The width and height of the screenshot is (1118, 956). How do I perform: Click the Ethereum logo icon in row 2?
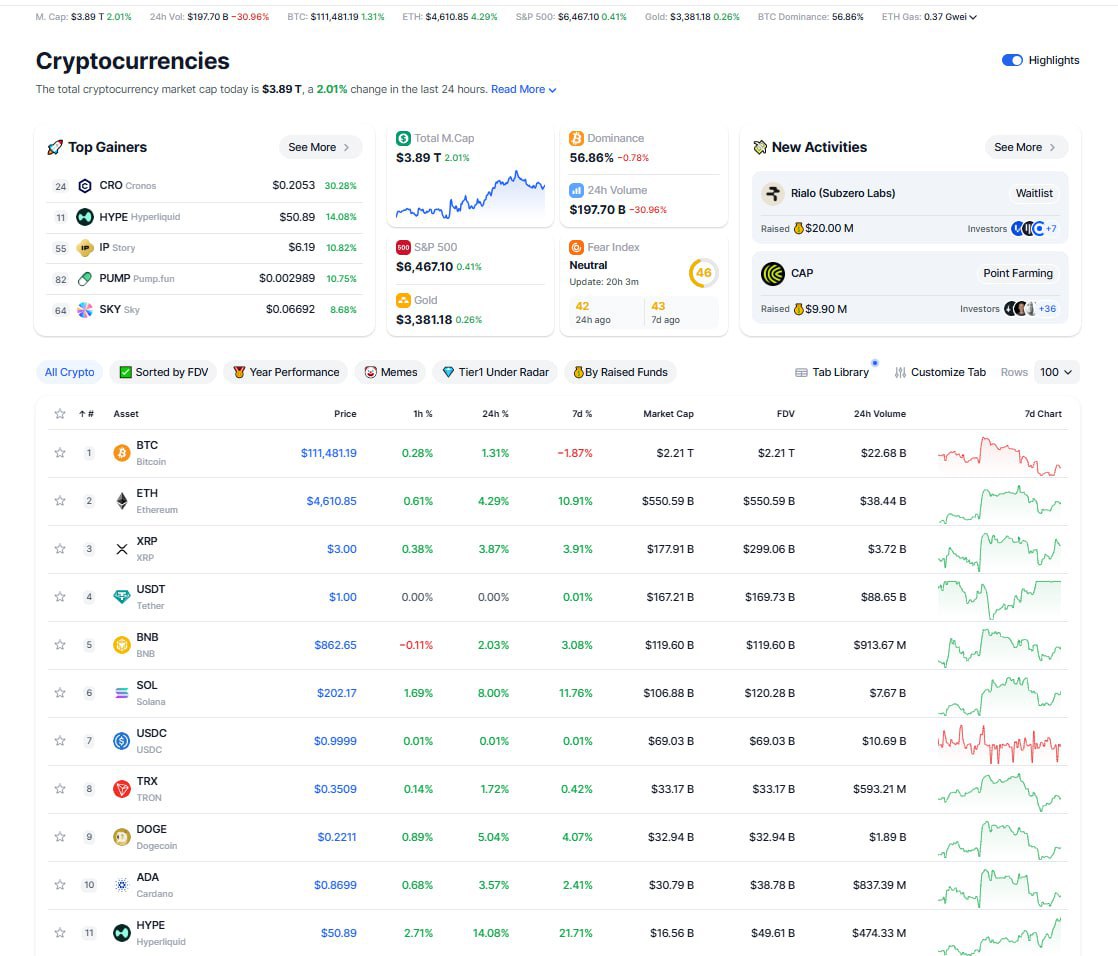(122, 501)
